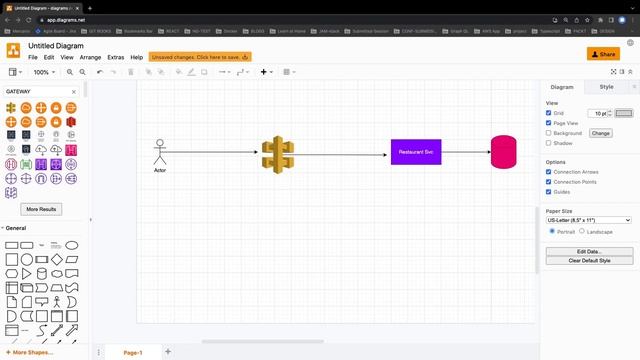This screenshot has width=640, height=360.
Task: Open the view panels dropdown in toolbar
Action: pos(16,72)
